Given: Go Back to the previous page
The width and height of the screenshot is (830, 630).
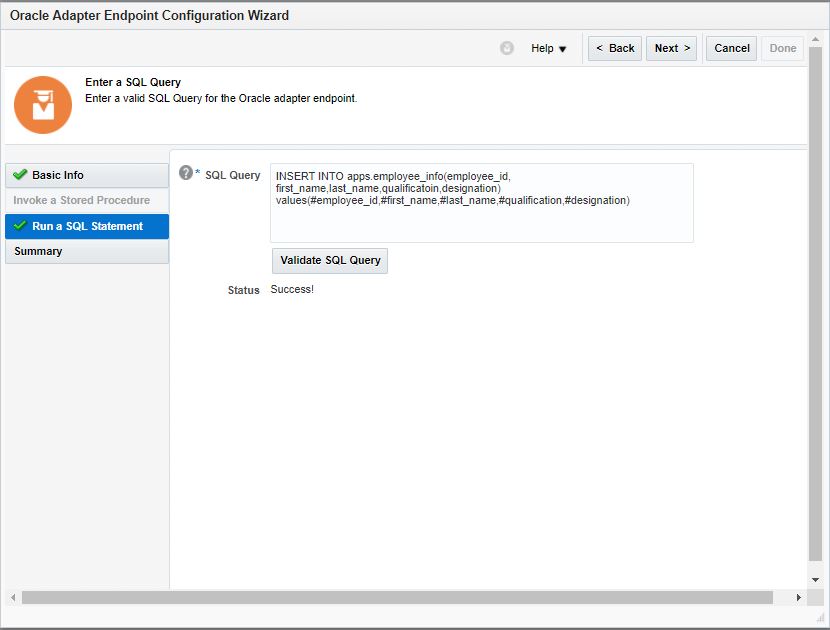Looking at the screenshot, I should [615, 48].
